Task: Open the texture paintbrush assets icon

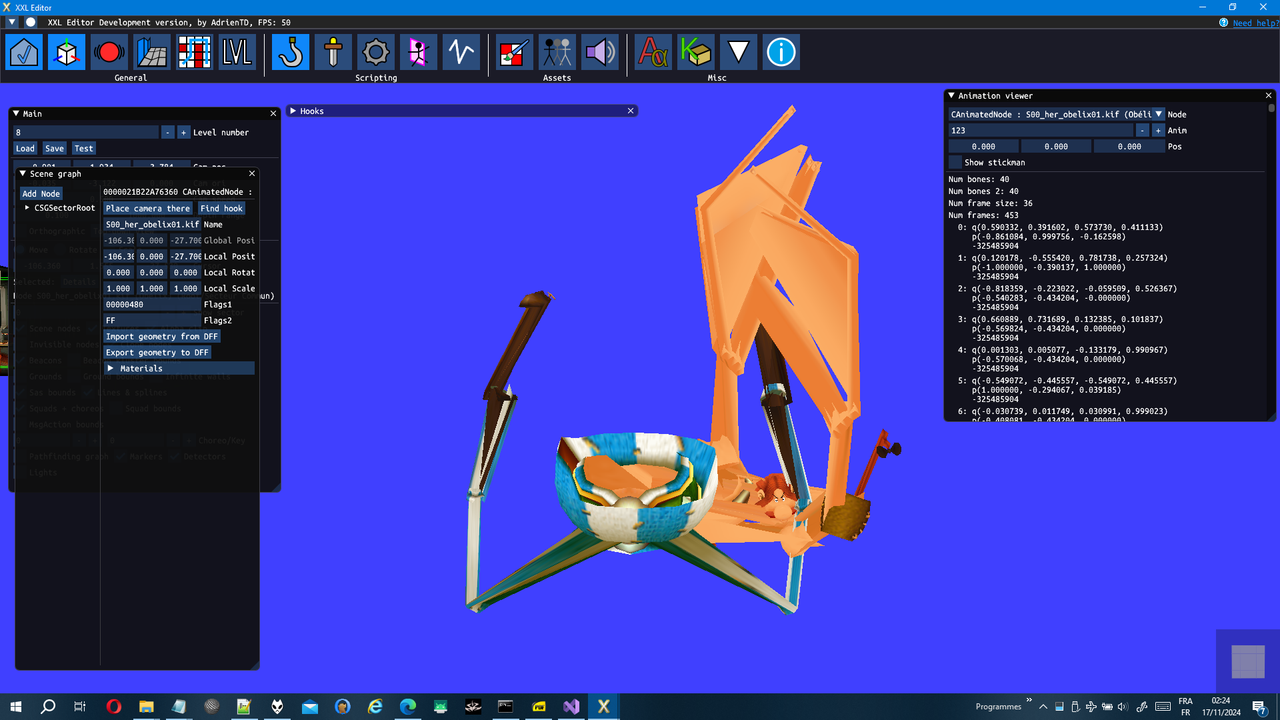Action: tap(514, 52)
